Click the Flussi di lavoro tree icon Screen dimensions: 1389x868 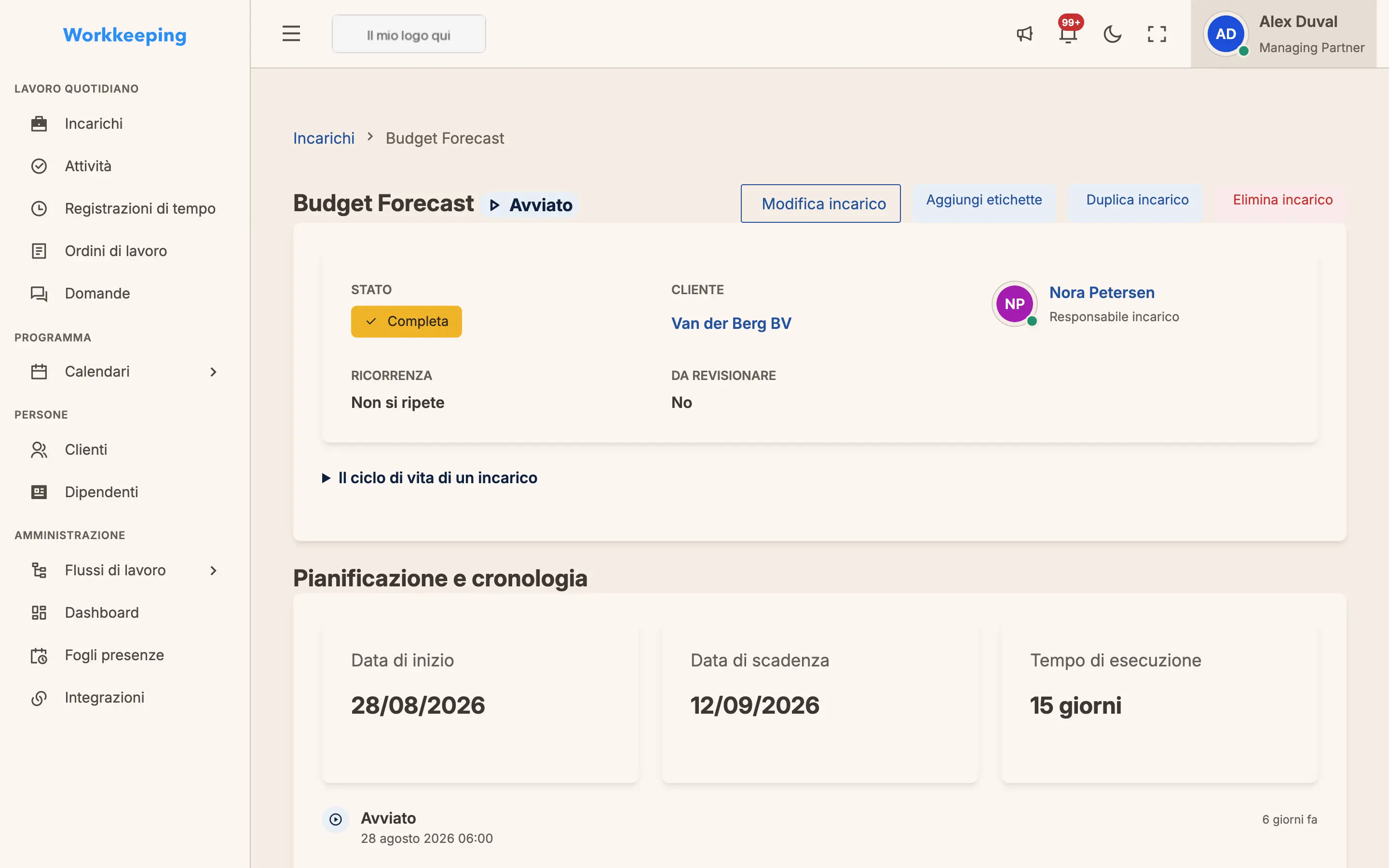click(39, 570)
